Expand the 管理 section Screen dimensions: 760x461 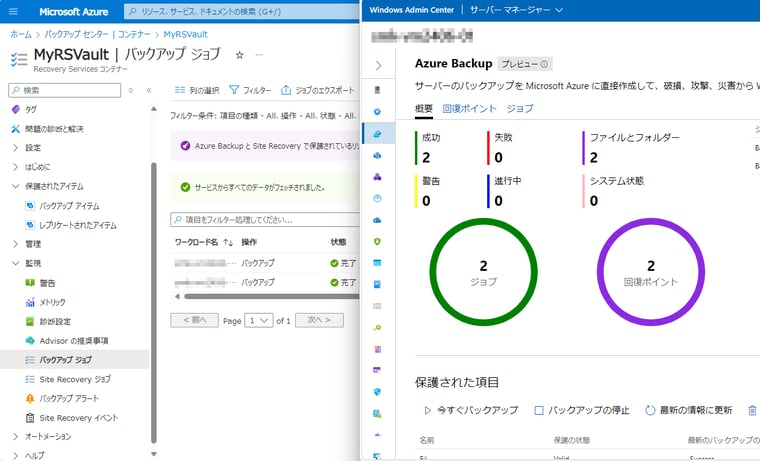pyautogui.click(x=15, y=244)
